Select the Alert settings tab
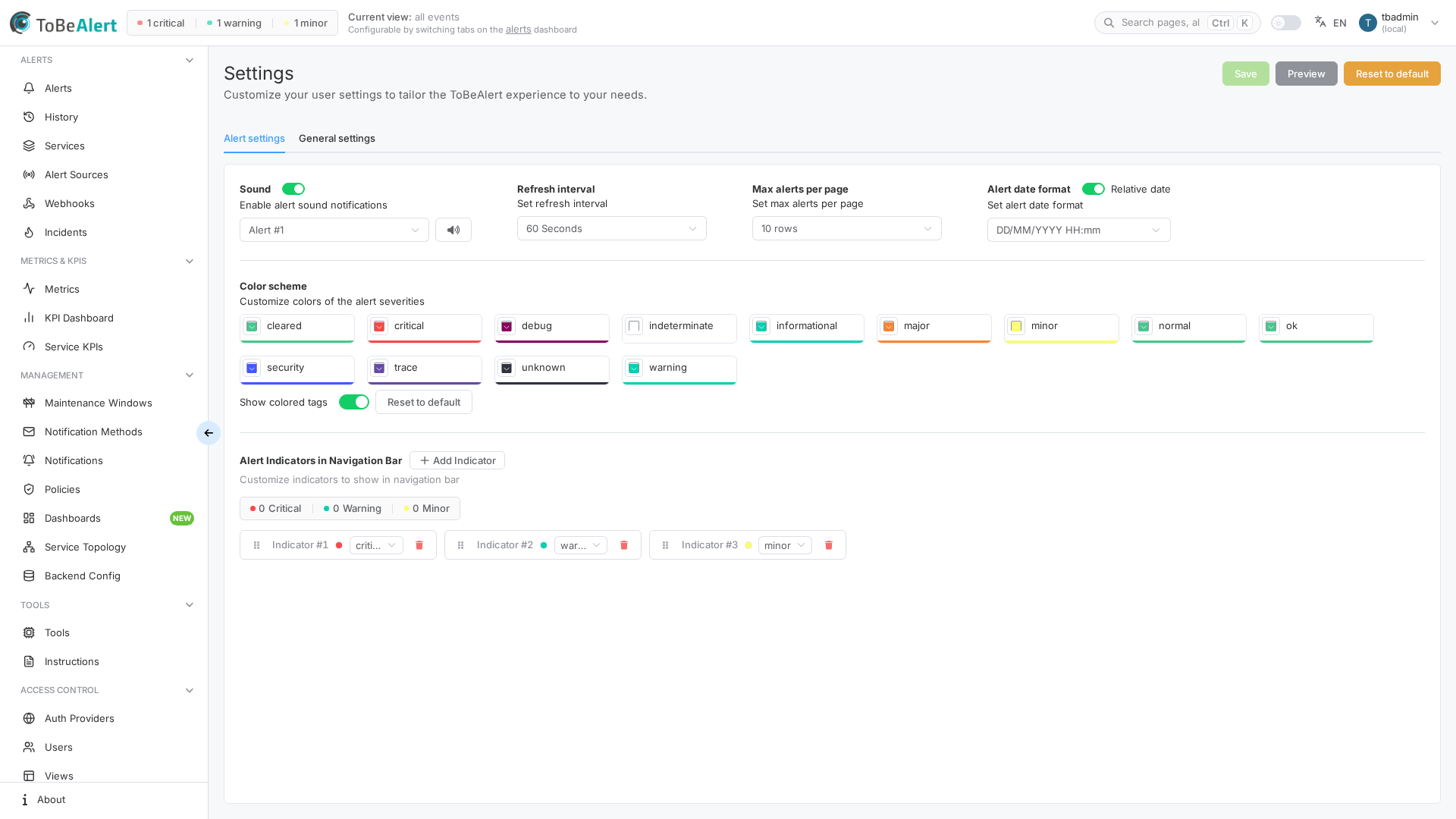The height and width of the screenshot is (819, 1456). click(254, 138)
